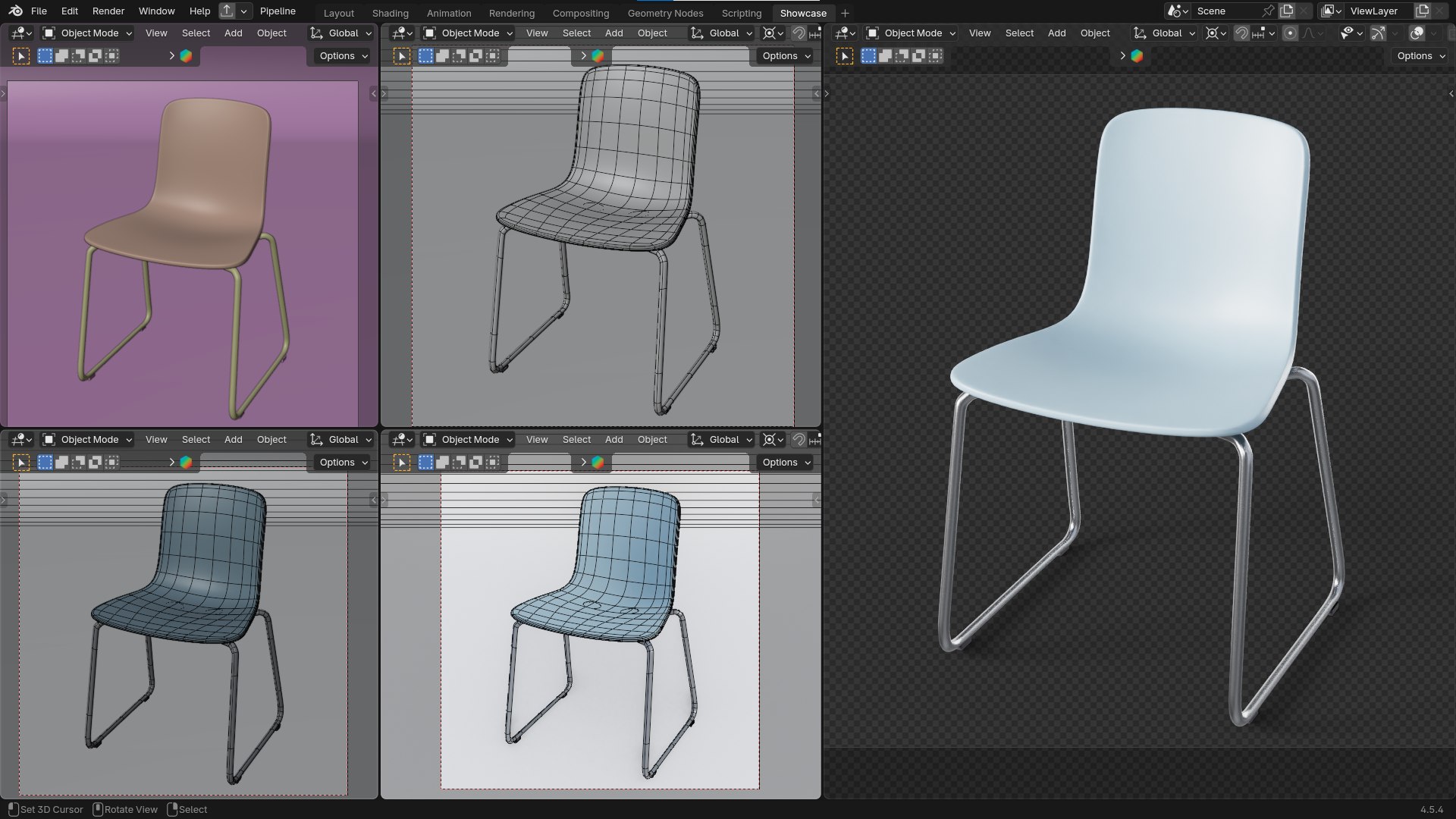1456x819 pixels.
Task: Select the Tweak tool in the large rendered viewport
Action: (x=844, y=55)
